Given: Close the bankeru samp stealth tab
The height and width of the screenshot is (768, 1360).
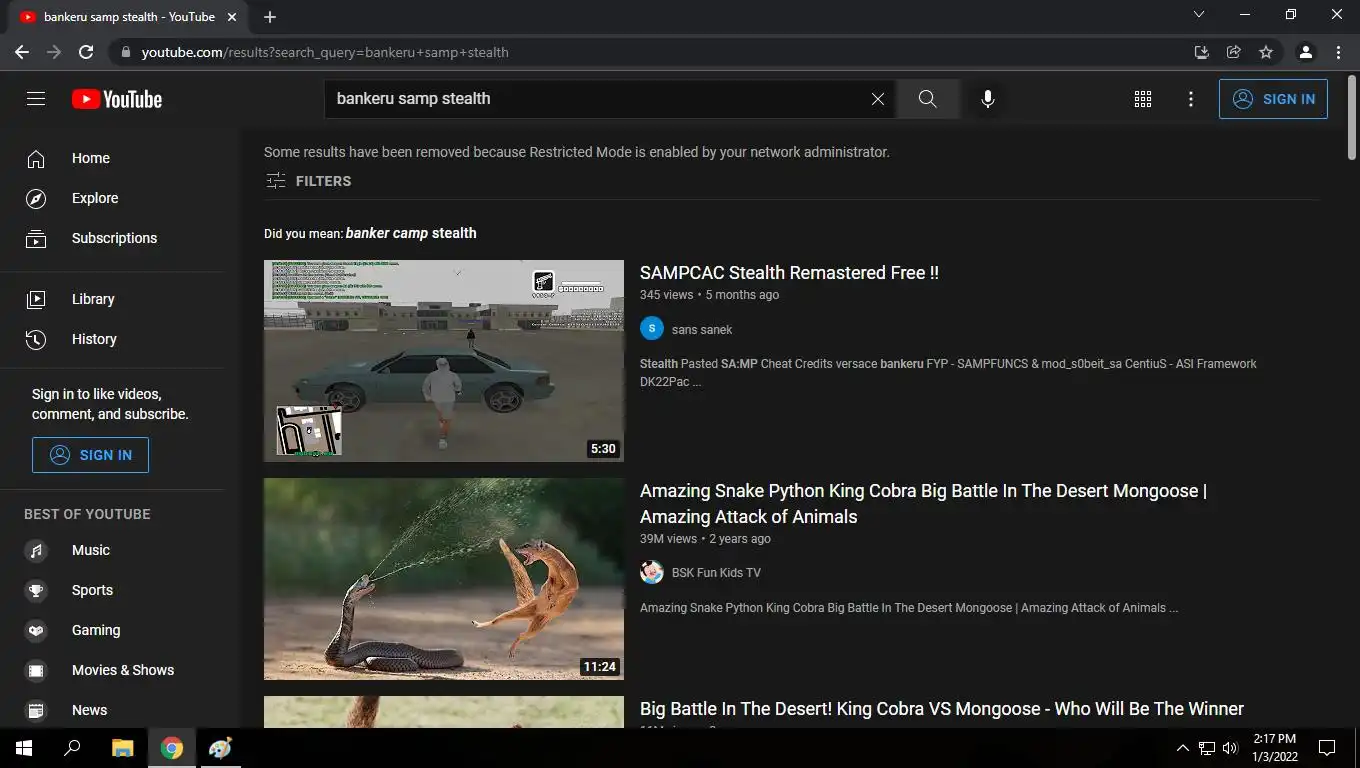Looking at the screenshot, I should tap(233, 17).
